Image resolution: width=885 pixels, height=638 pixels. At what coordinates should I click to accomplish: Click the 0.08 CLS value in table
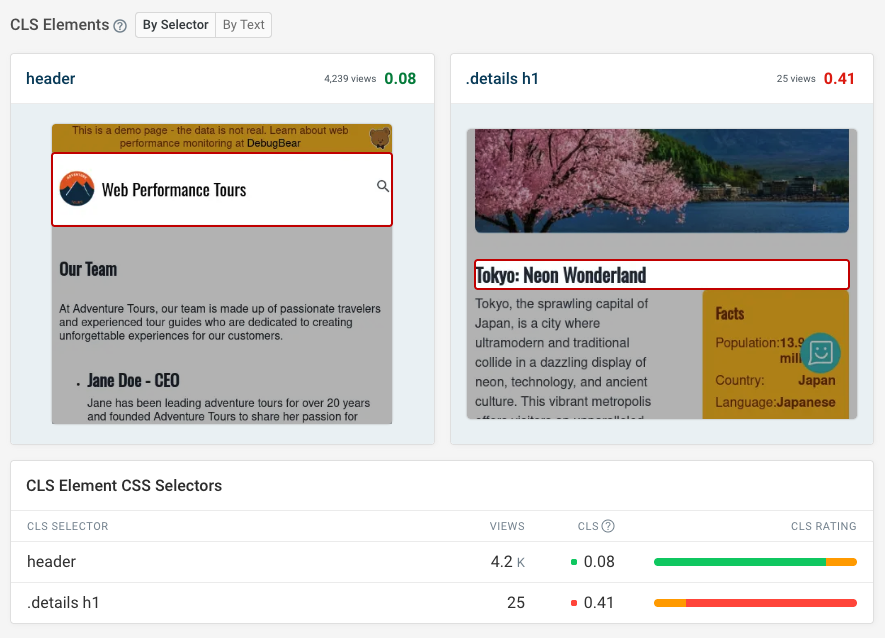[x=599, y=562]
